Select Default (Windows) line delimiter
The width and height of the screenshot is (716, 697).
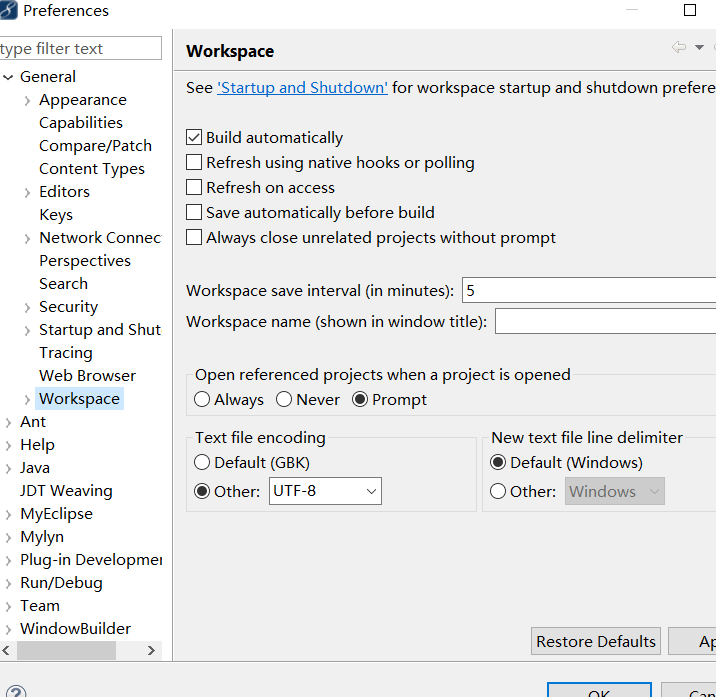tap(498, 462)
